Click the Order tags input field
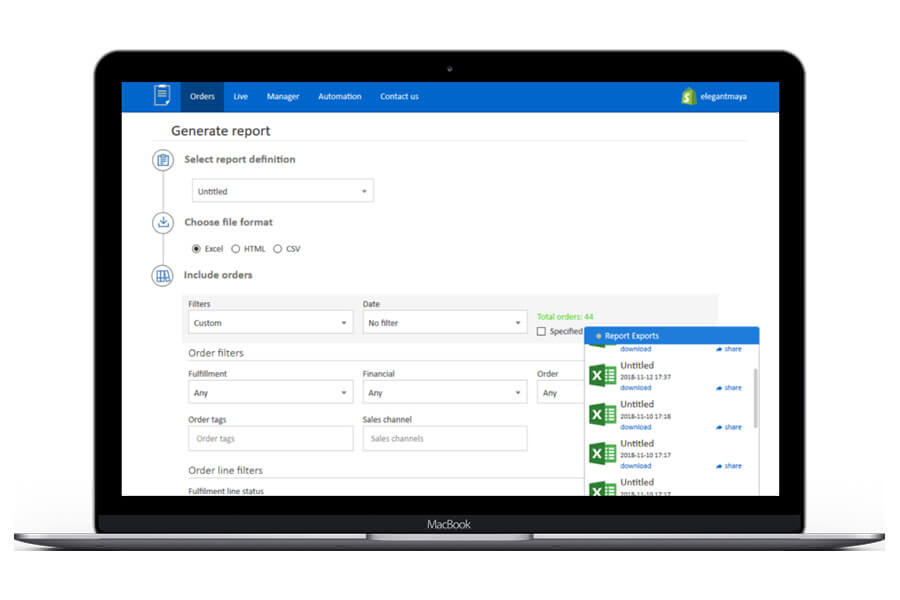This screenshot has width=900, height=600. point(270,438)
